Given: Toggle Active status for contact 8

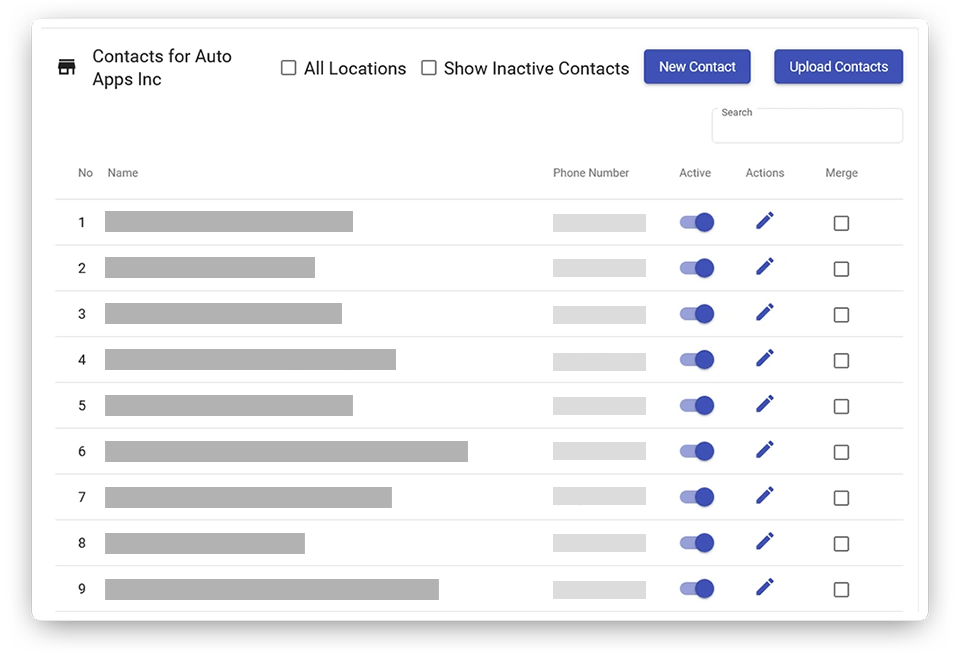Looking at the screenshot, I should [697, 543].
